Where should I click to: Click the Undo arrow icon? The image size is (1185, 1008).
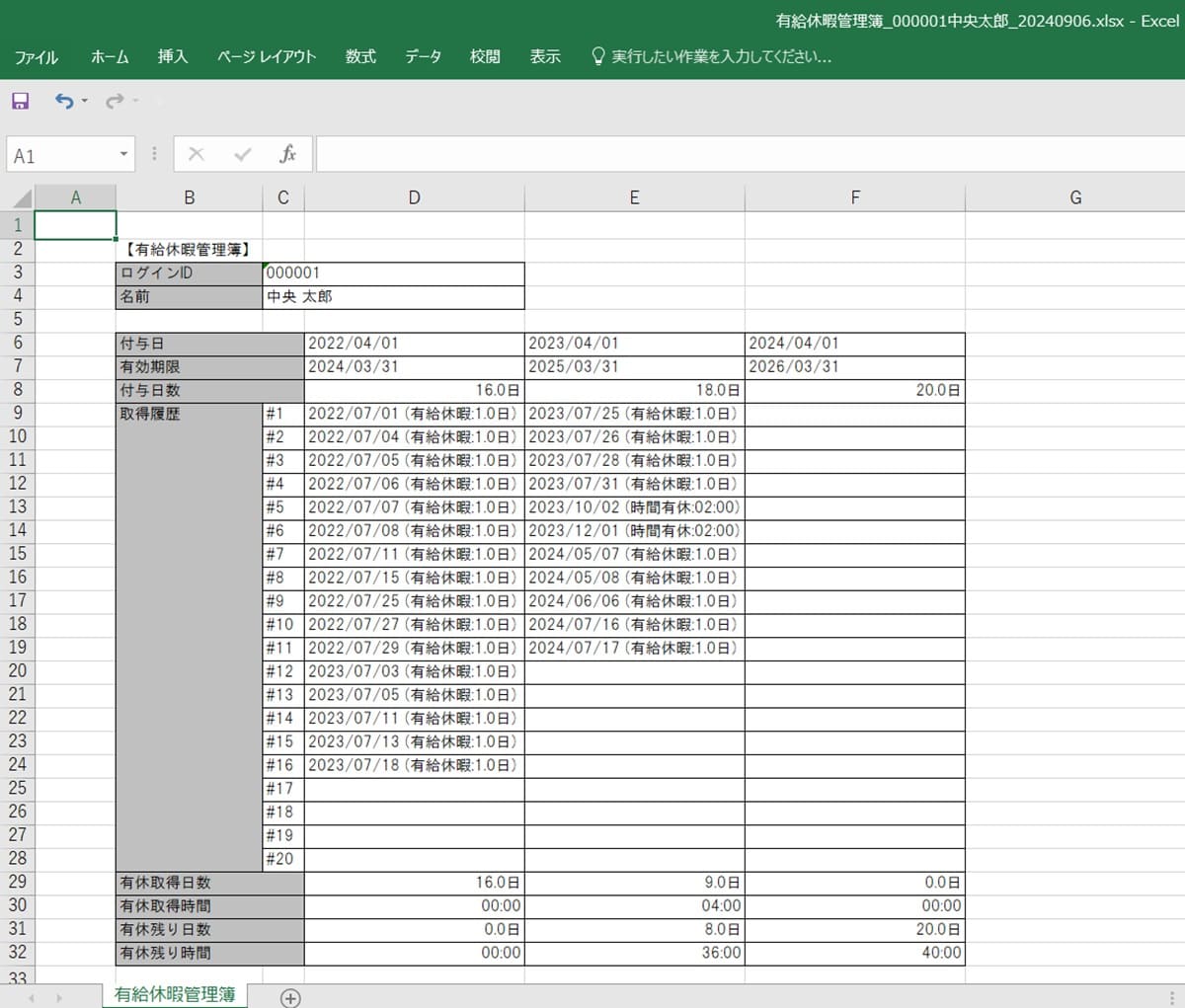point(64,101)
